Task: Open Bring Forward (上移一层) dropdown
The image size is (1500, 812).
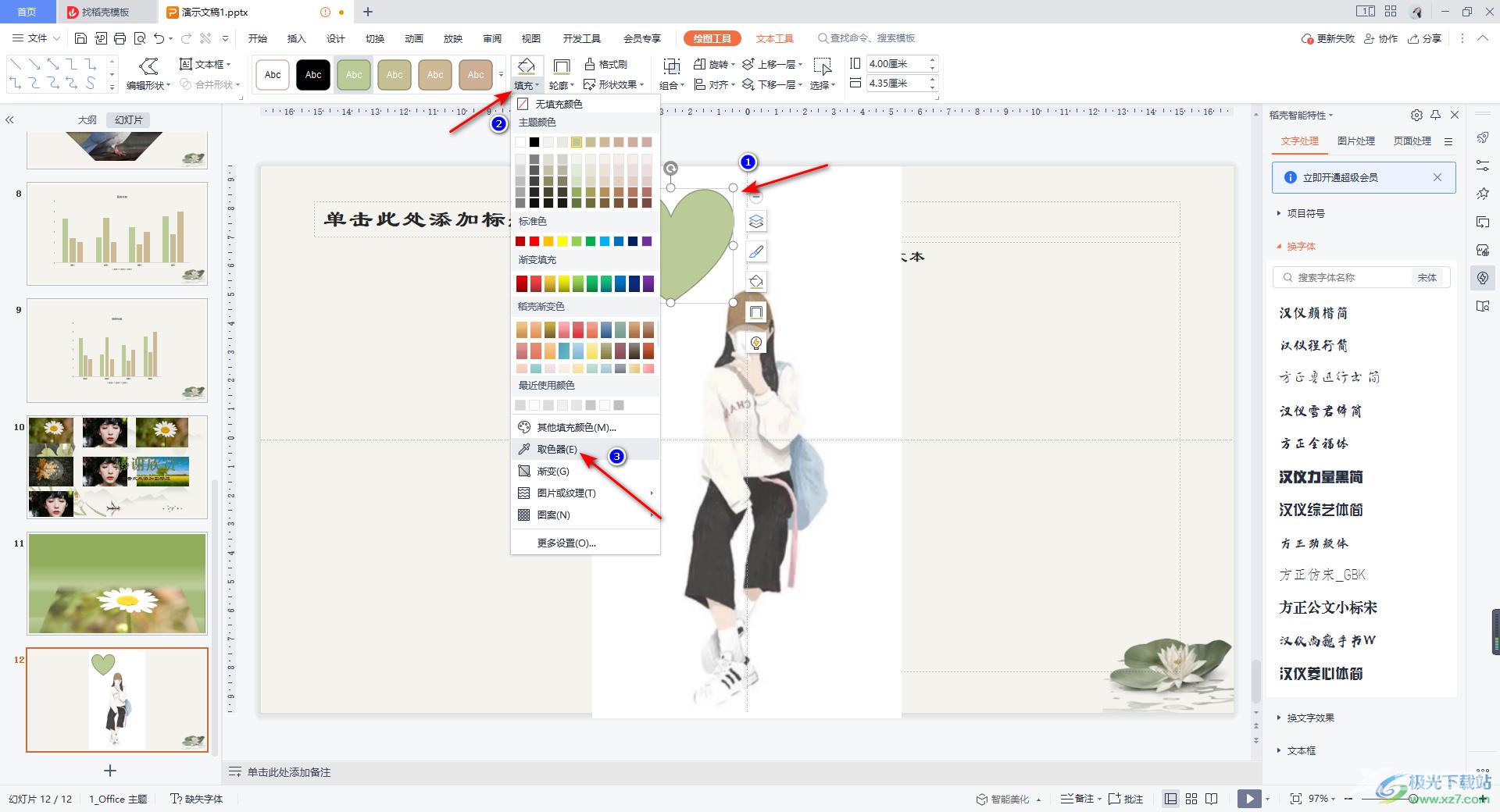Action: click(x=772, y=64)
